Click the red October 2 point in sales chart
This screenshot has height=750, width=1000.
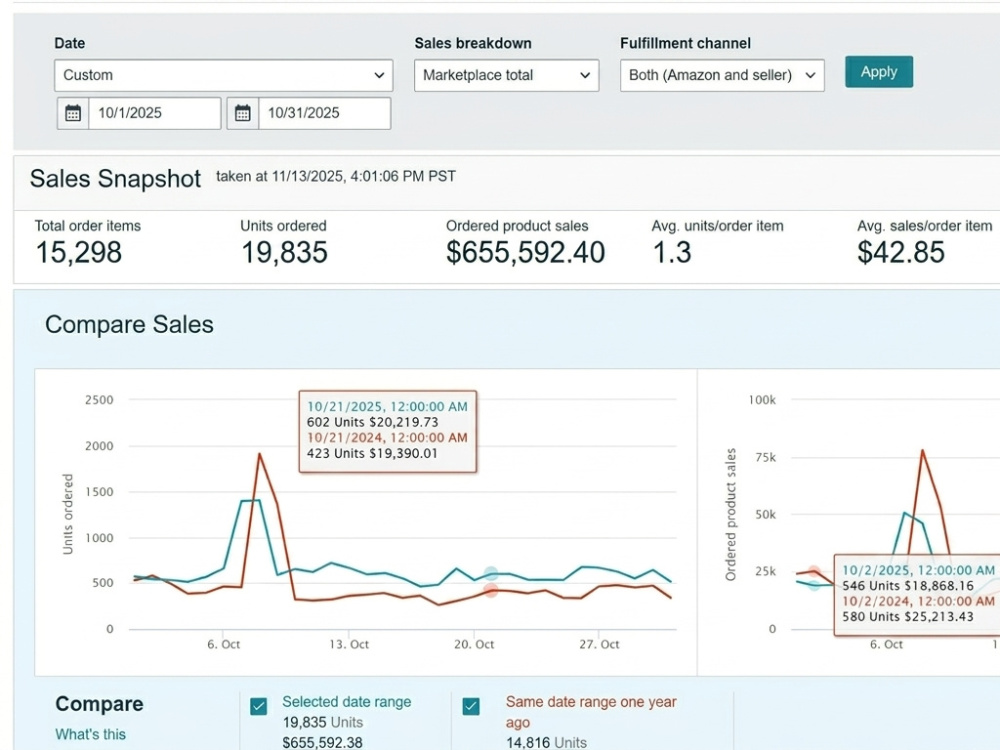pos(814,571)
